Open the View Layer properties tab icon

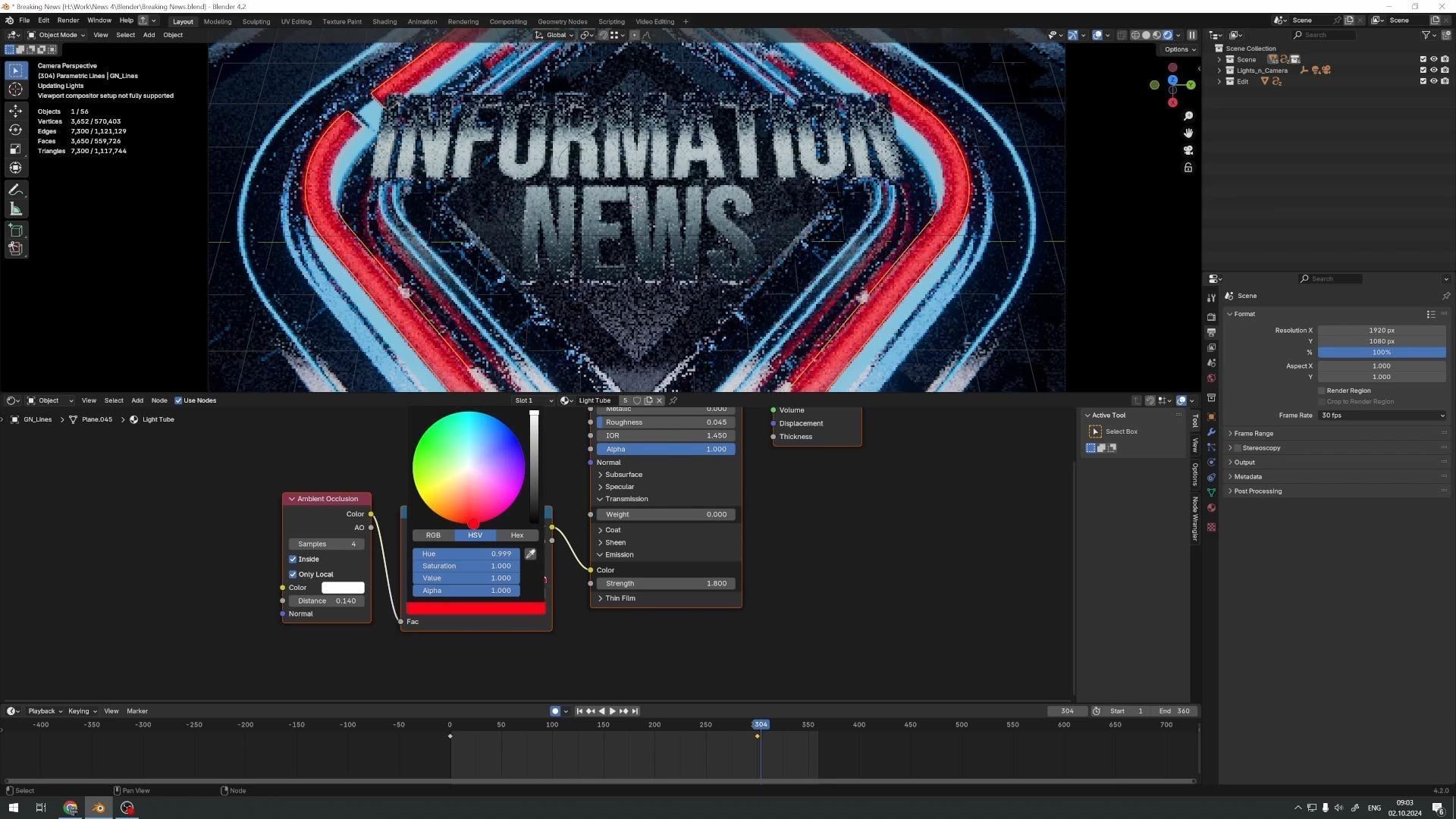[x=1211, y=347]
